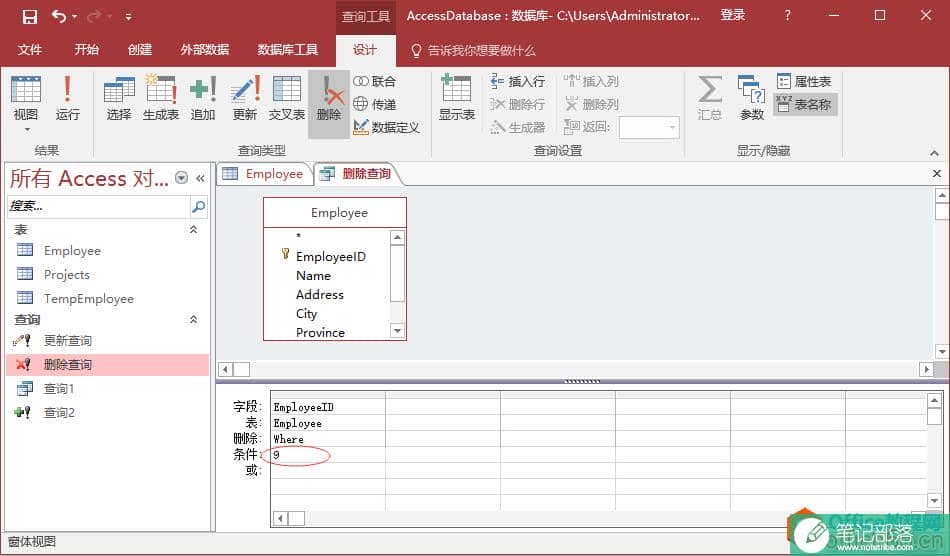Select Projects table in navigation pane

tap(107, 274)
